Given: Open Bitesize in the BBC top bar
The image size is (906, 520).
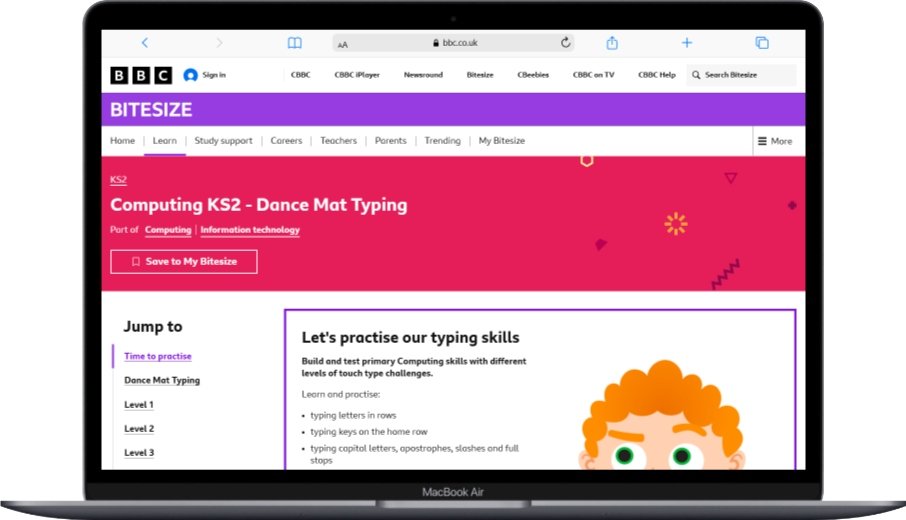Looking at the screenshot, I should pyautogui.click(x=480, y=75).
